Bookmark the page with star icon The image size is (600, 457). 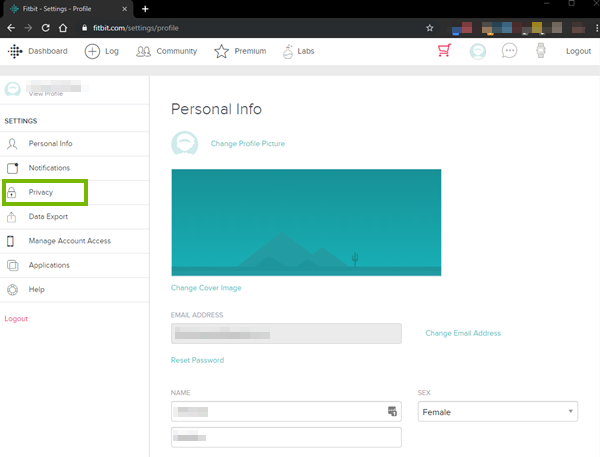[430, 28]
